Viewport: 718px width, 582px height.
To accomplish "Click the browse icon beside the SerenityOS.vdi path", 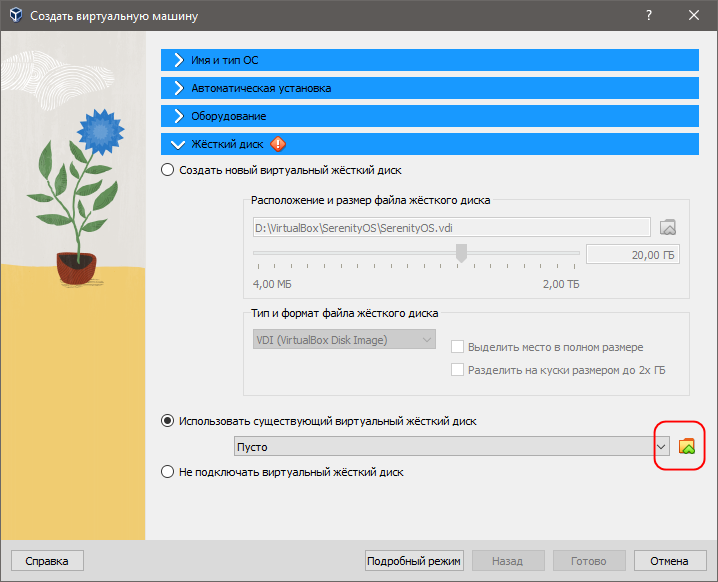I will tap(668, 227).
